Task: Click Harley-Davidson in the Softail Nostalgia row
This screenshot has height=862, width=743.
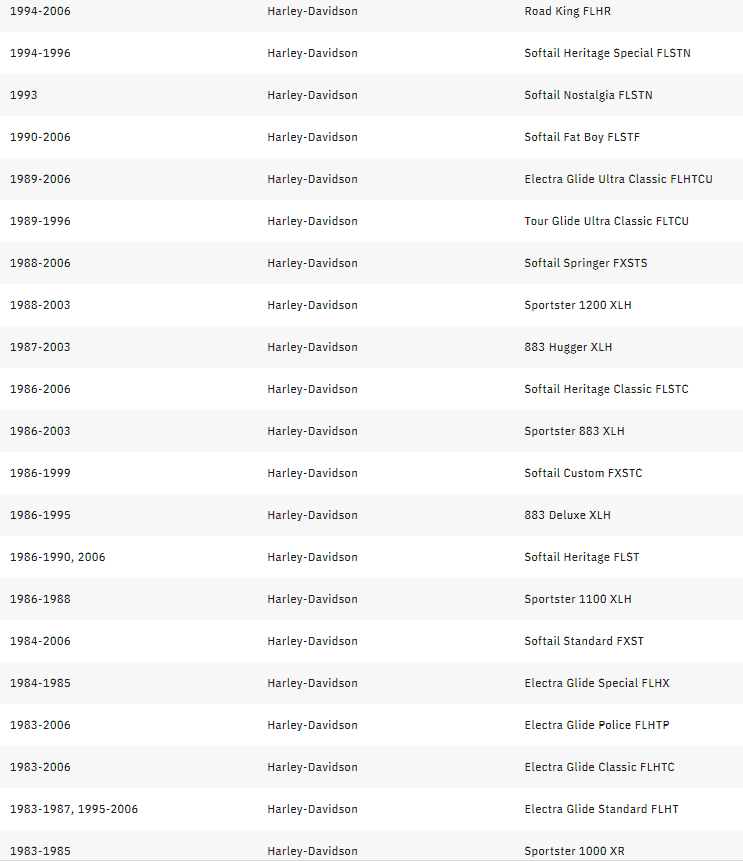Action: (x=312, y=95)
